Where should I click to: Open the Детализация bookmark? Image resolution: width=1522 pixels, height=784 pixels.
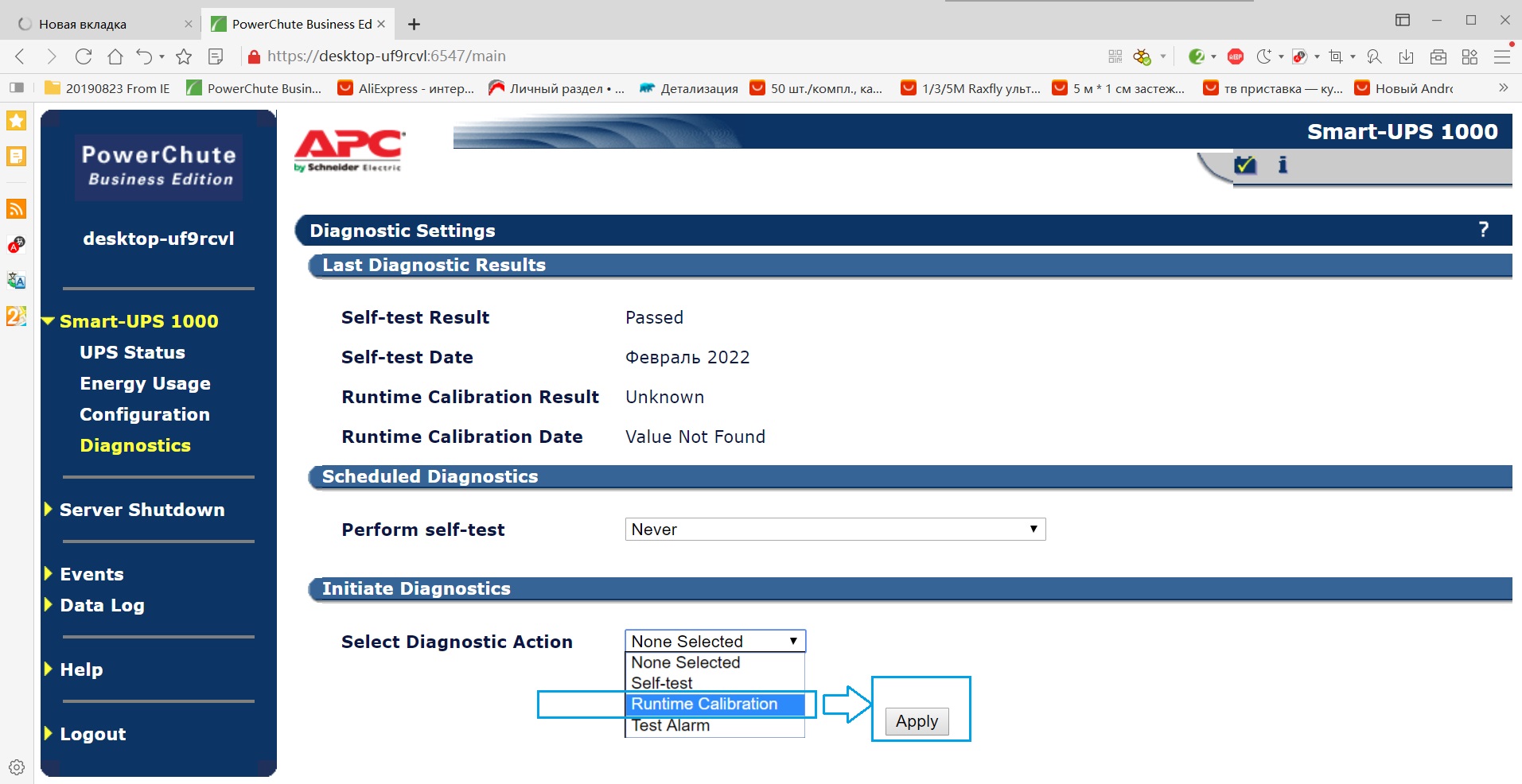[689, 88]
